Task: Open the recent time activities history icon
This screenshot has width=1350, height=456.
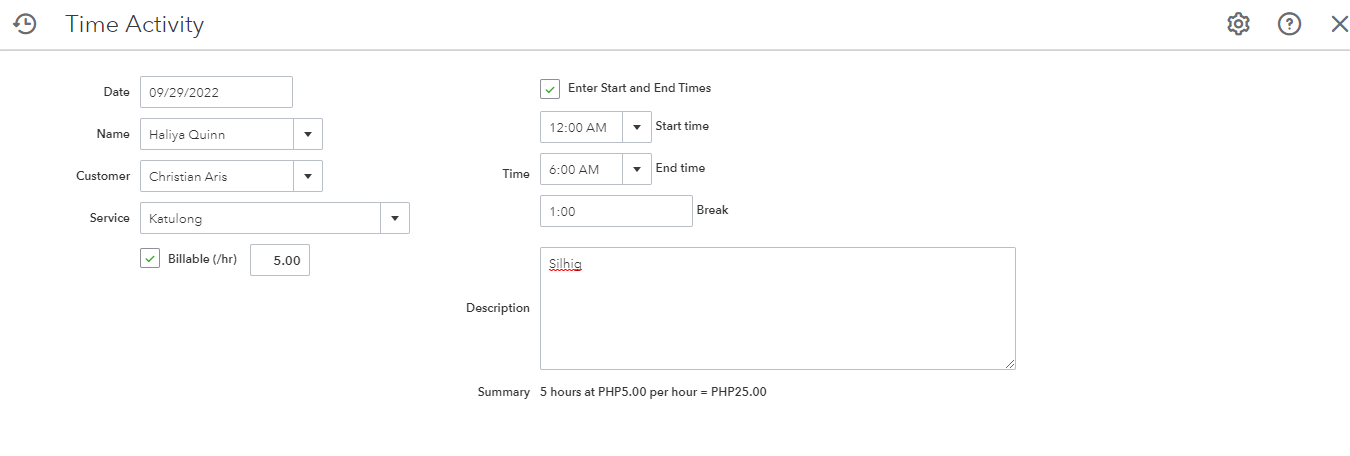Action: coord(25,24)
